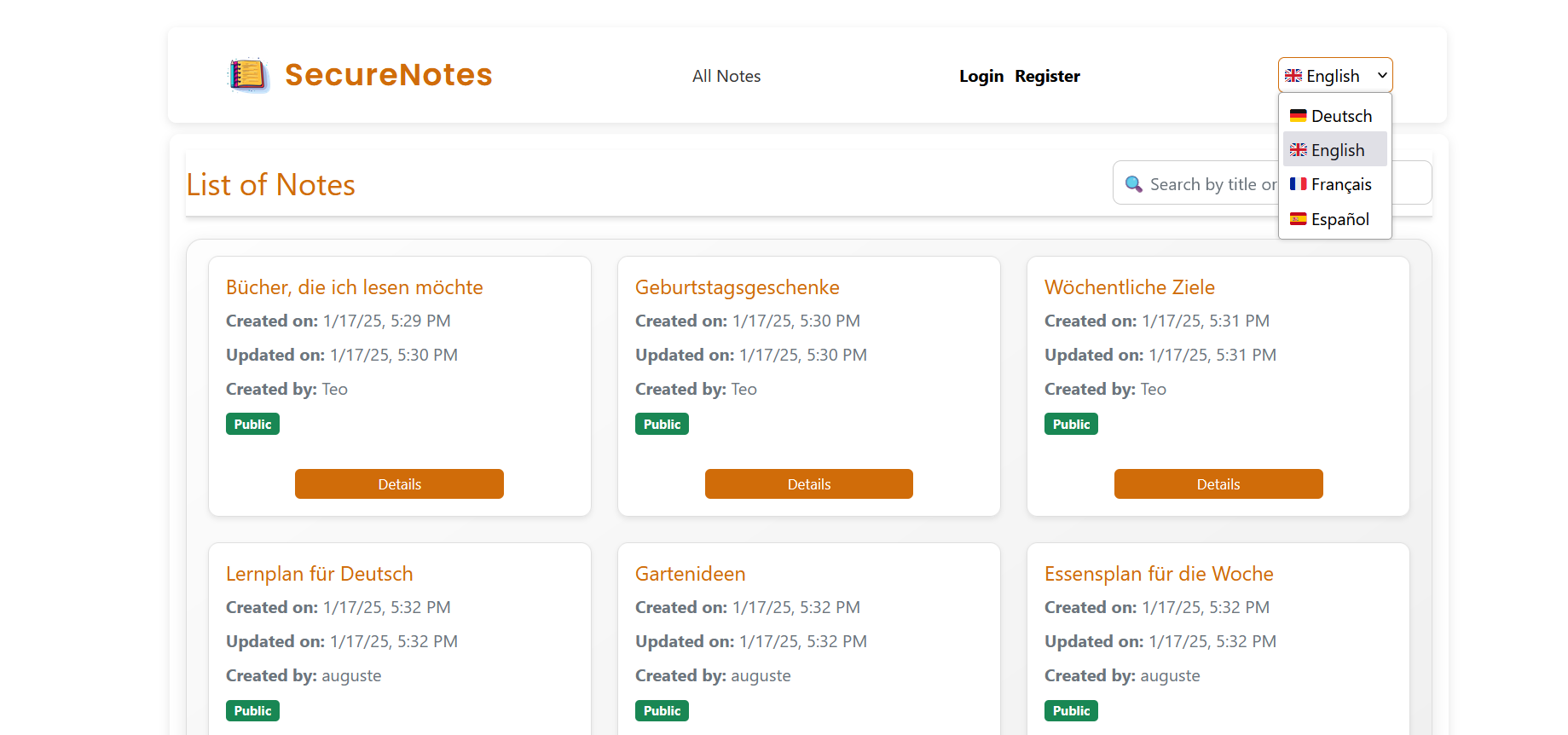
Task: Click the SecureNotes brand title text
Action: point(388,75)
